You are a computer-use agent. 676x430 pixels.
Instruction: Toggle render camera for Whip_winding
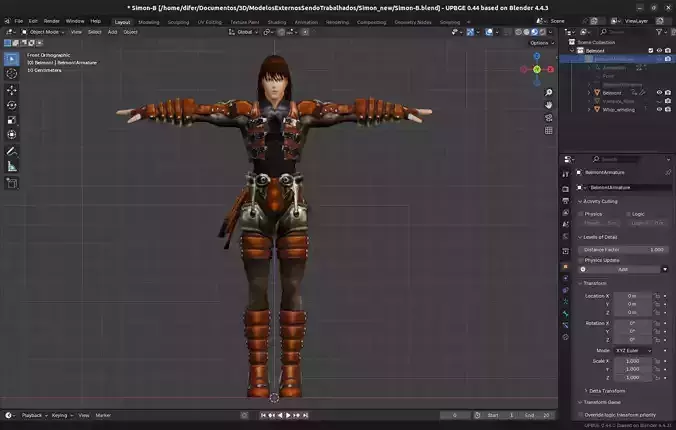coord(668,110)
